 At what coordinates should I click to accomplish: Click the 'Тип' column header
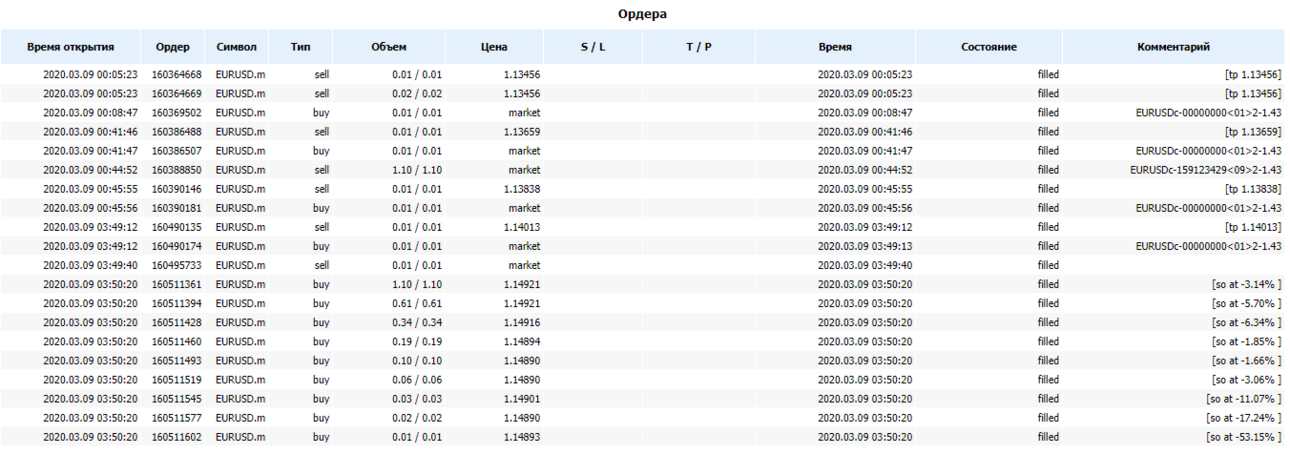(x=300, y=47)
